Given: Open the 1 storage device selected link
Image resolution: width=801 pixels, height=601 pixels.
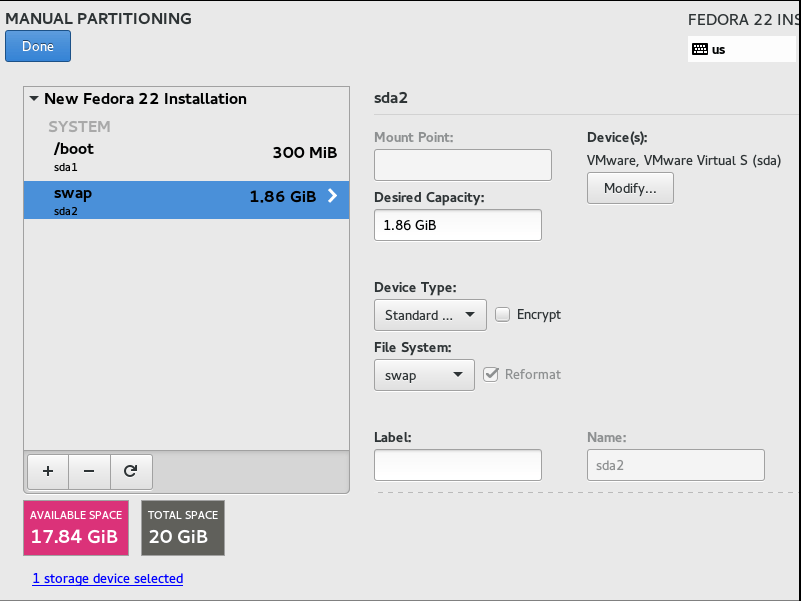Looking at the screenshot, I should pos(108,579).
